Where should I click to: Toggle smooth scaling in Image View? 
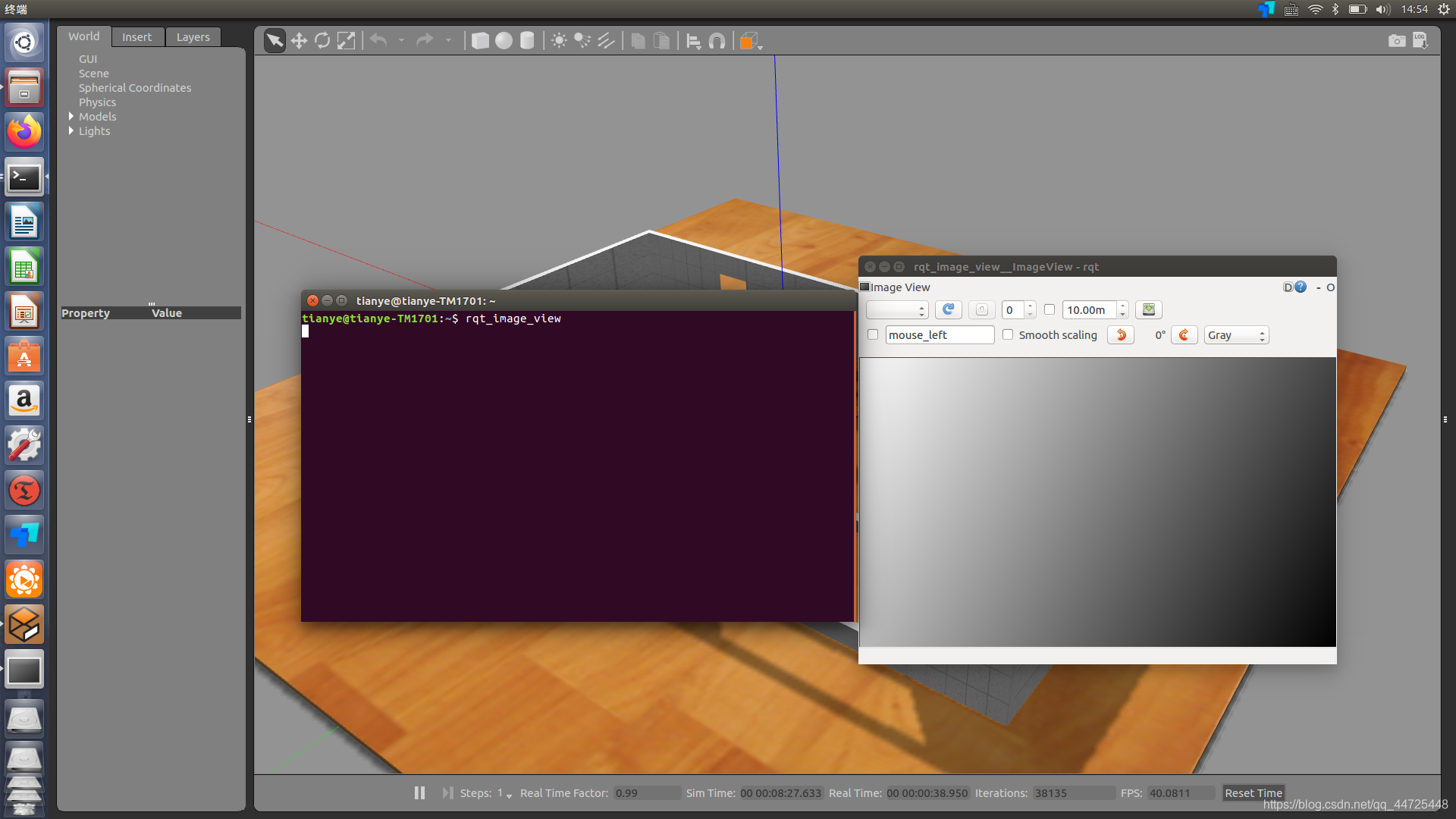click(1007, 335)
